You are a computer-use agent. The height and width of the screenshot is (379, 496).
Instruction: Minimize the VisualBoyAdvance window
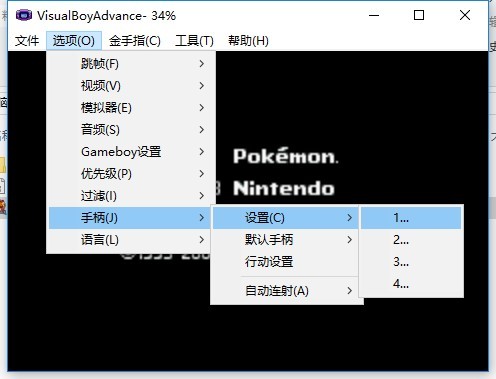pos(374,15)
